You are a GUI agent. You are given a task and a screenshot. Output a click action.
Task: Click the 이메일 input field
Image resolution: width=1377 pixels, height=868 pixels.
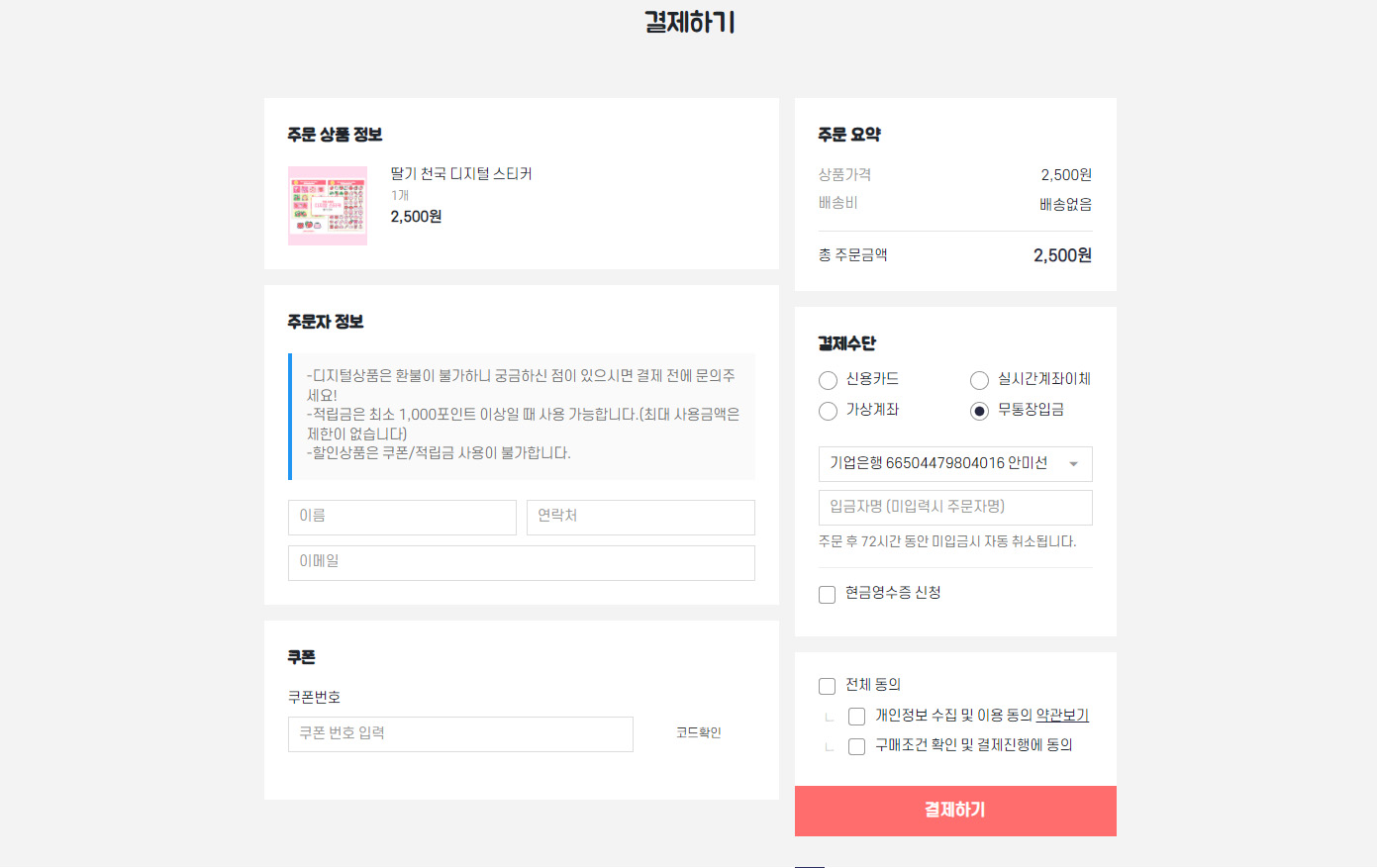[521, 562]
